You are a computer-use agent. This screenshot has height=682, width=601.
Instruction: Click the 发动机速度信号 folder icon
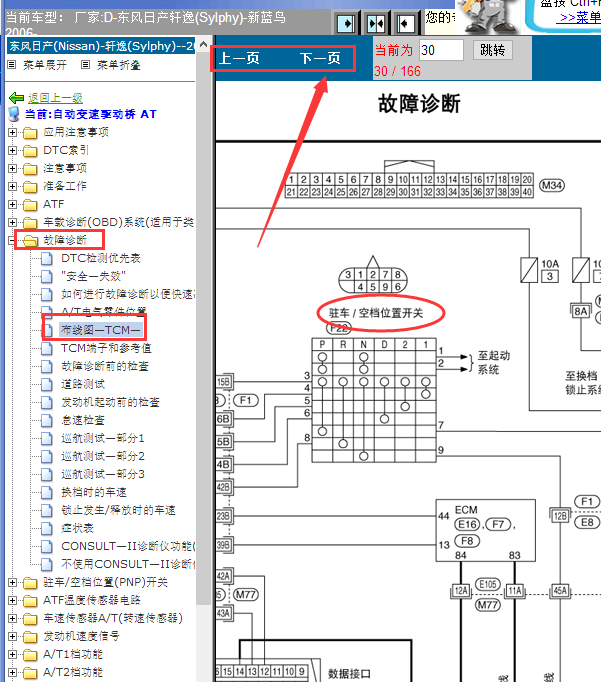[30, 637]
